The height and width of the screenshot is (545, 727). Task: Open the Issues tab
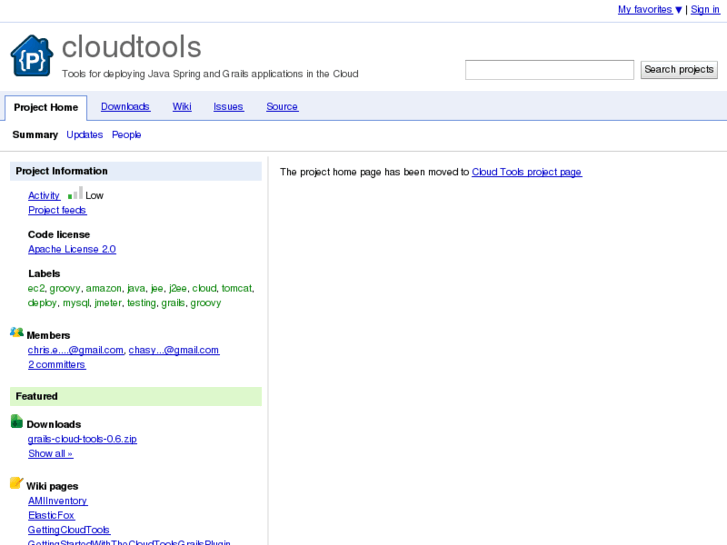pos(228,107)
